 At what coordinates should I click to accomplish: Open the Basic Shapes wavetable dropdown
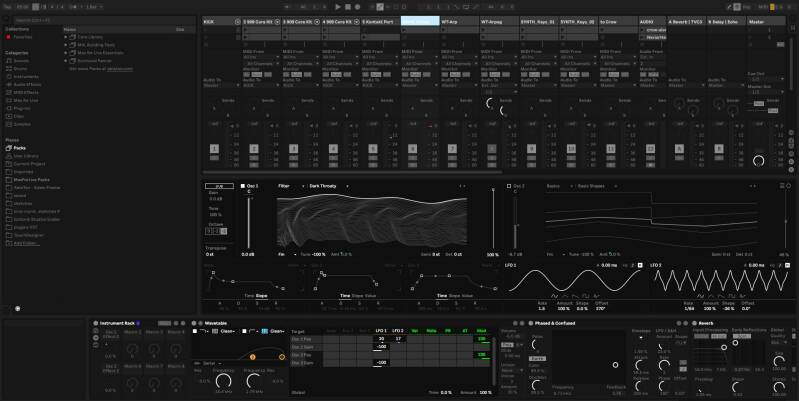(x=590, y=186)
